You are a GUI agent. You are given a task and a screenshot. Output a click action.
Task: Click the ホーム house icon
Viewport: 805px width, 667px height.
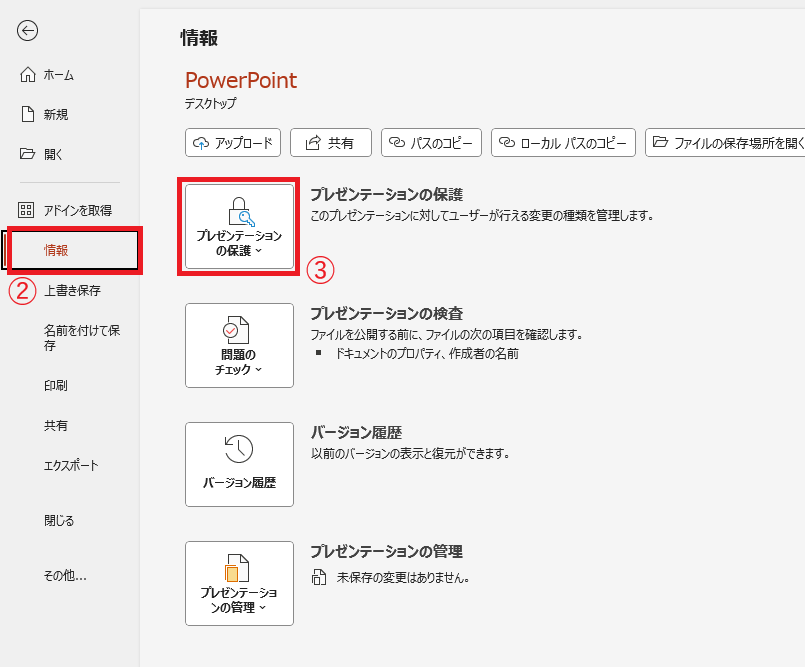click(x=28, y=75)
